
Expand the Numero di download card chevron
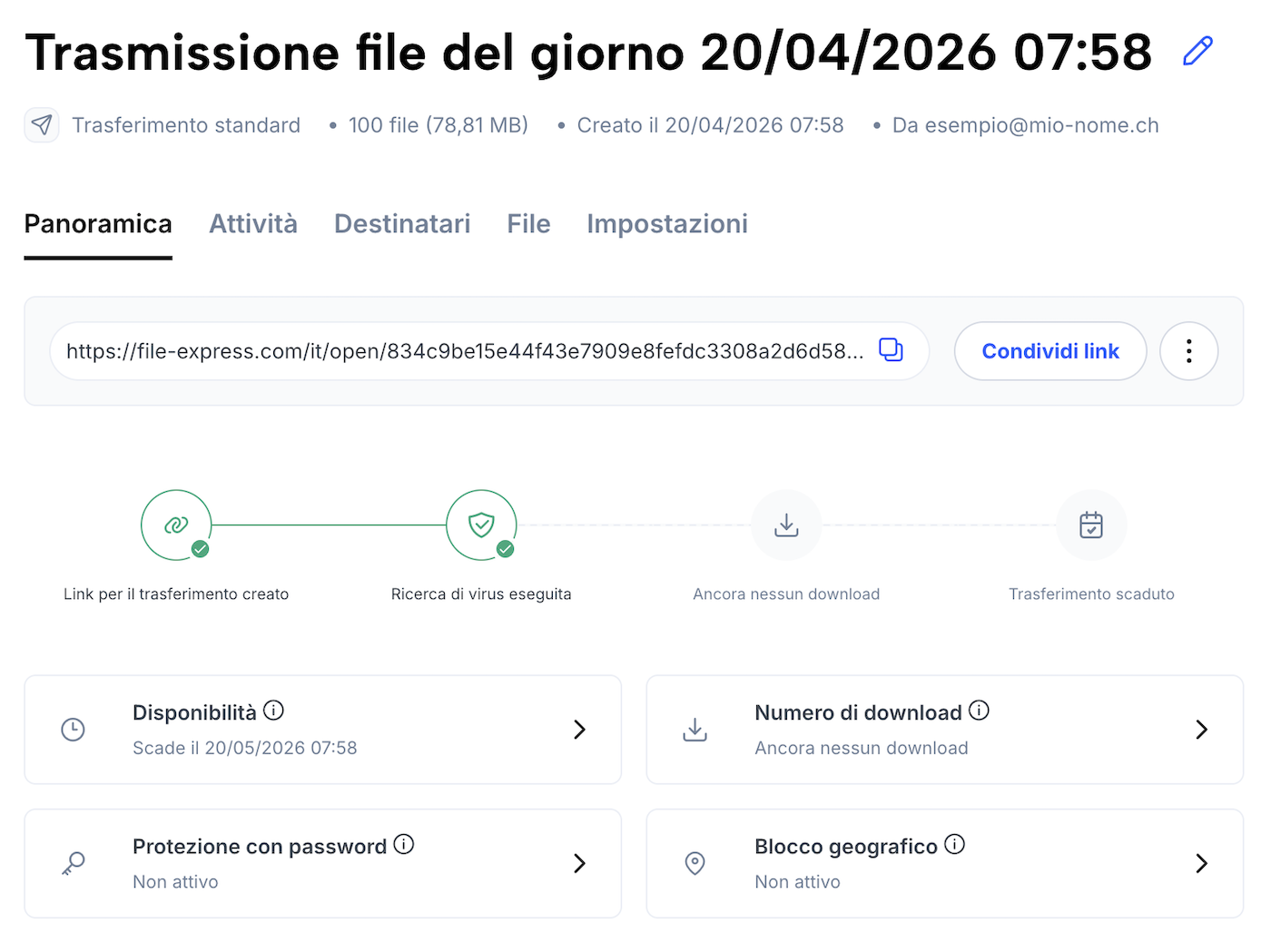[1201, 730]
